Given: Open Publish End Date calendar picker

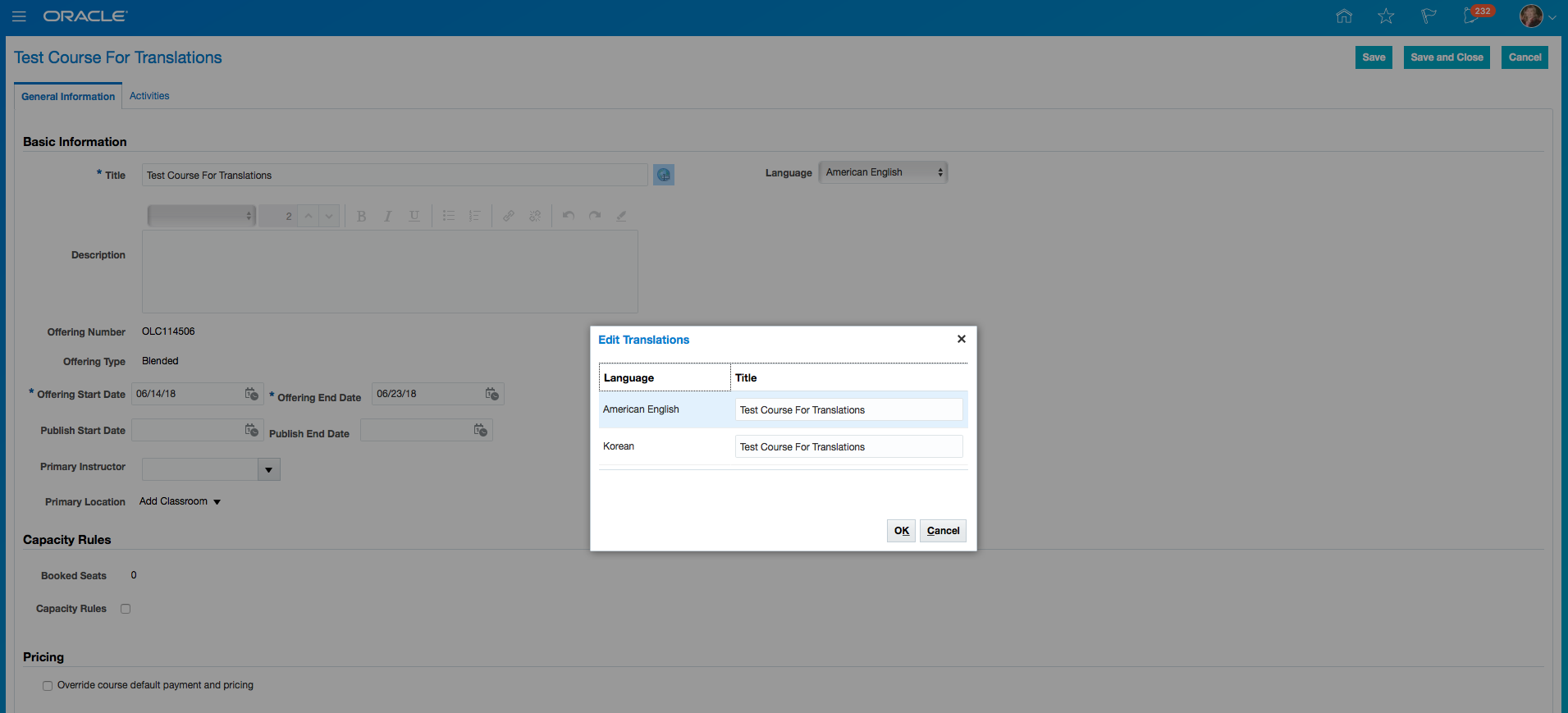Looking at the screenshot, I should click(481, 430).
